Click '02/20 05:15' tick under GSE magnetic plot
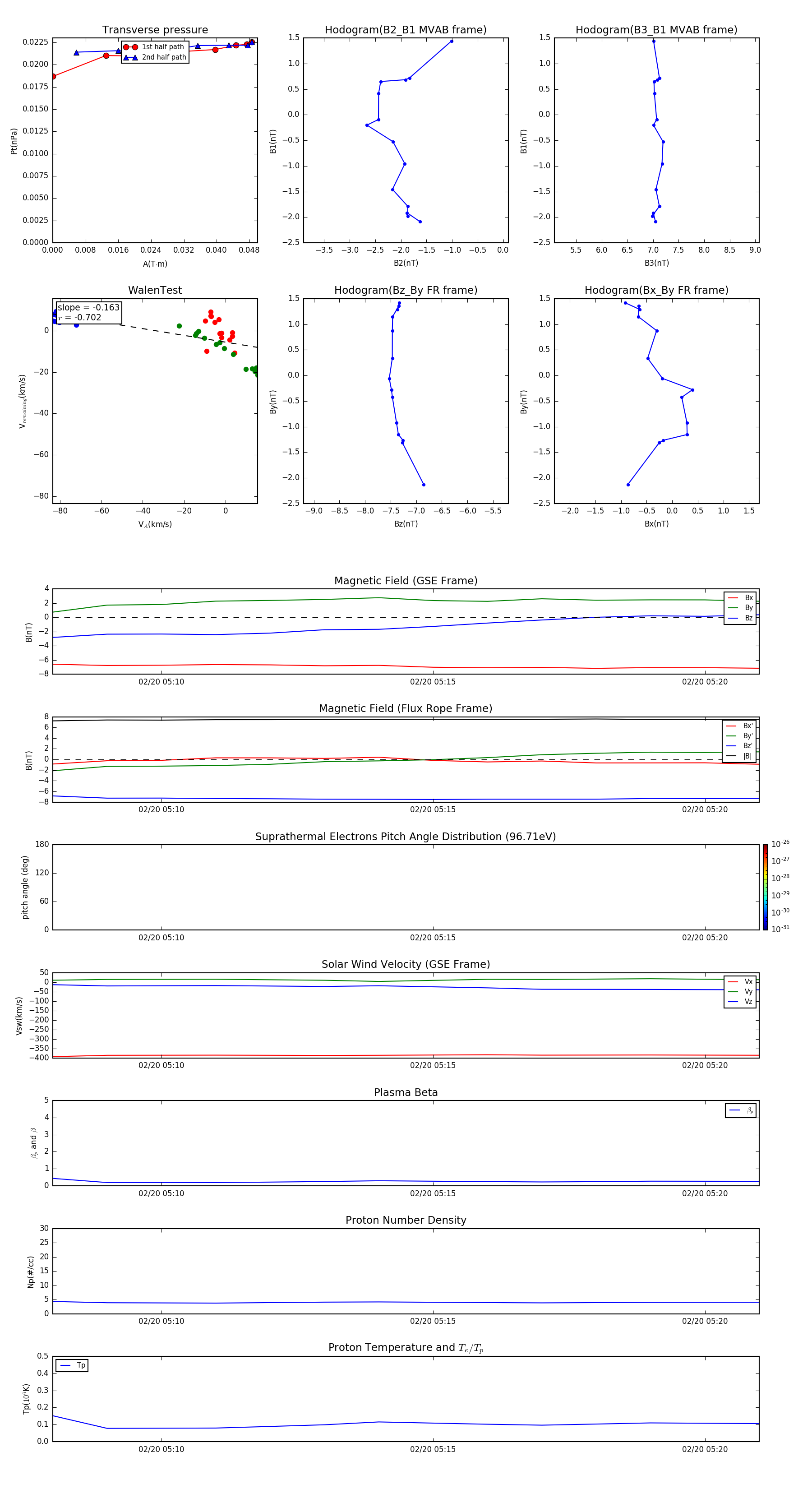 click(433, 681)
